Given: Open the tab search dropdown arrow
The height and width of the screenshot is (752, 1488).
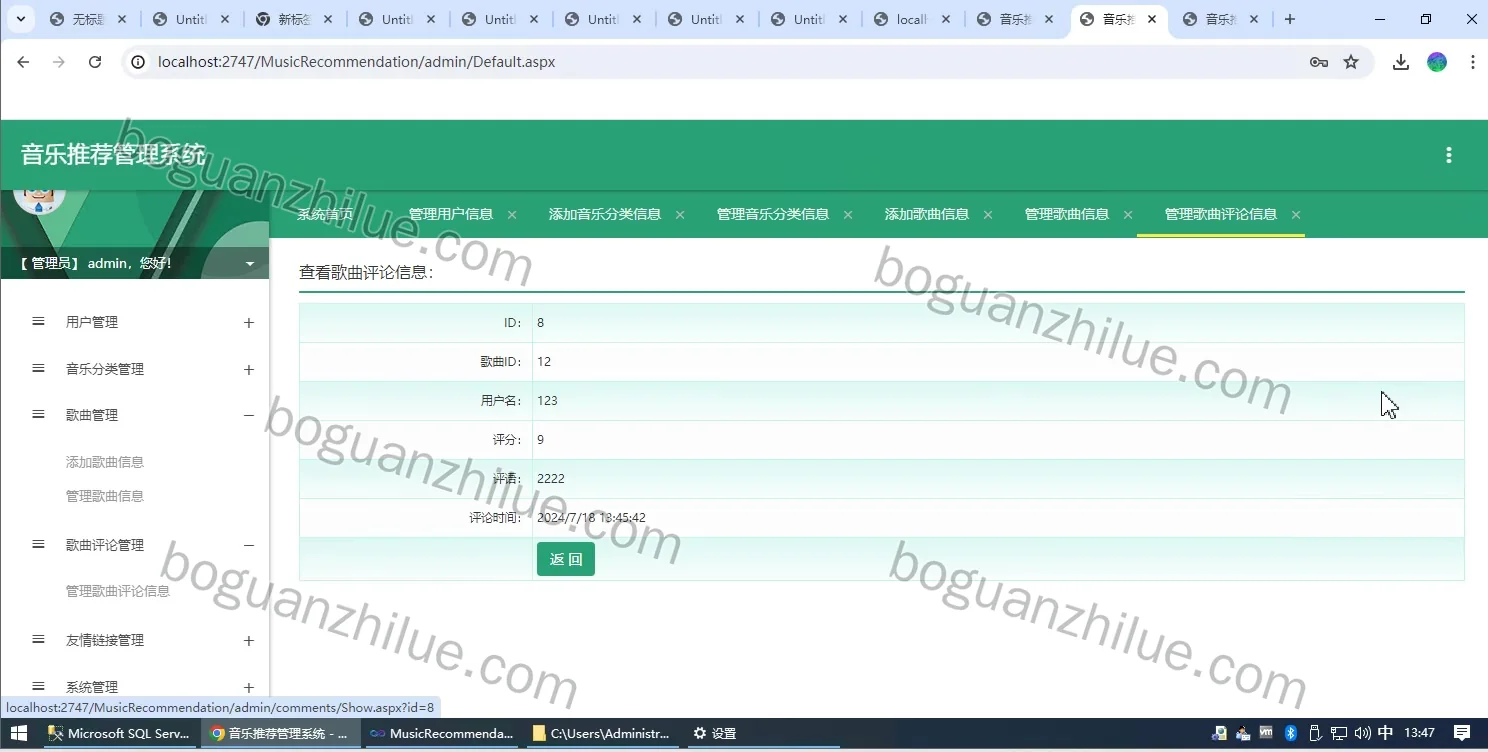Looking at the screenshot, I should [20, 19].
